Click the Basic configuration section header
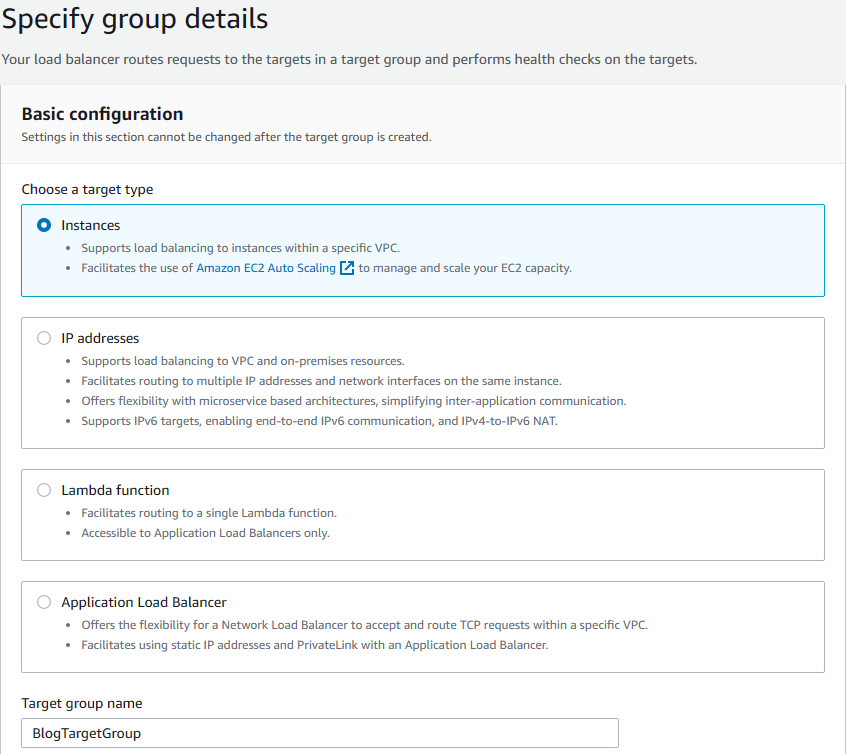This screenshot has height=754, width=846. point(102,114)
